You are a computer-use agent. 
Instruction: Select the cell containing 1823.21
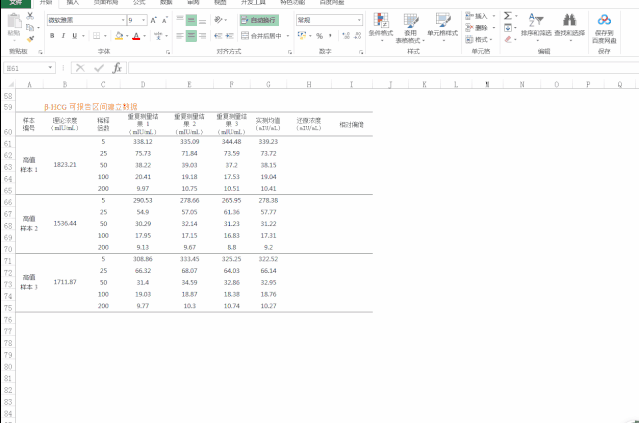coord(64,164)
